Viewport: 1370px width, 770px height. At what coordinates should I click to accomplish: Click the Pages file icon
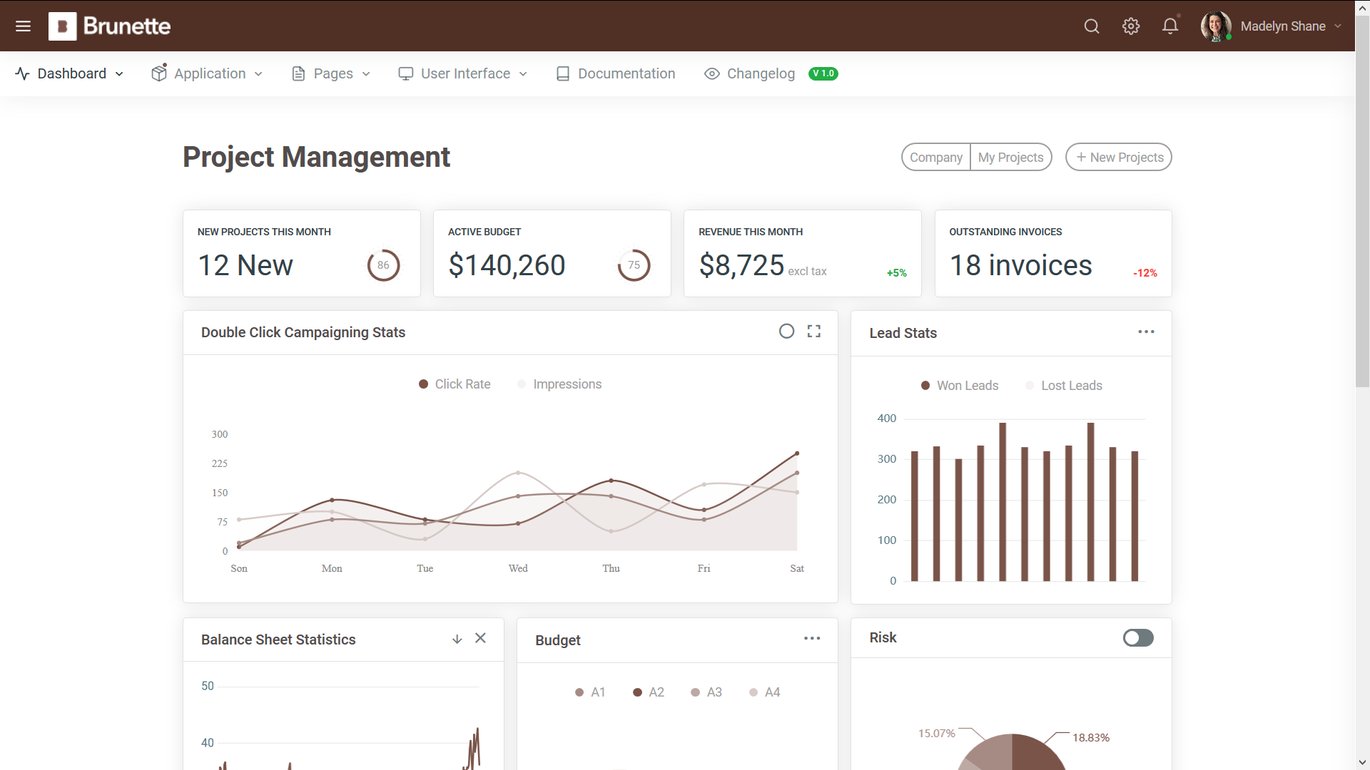[x=298, y=74]
